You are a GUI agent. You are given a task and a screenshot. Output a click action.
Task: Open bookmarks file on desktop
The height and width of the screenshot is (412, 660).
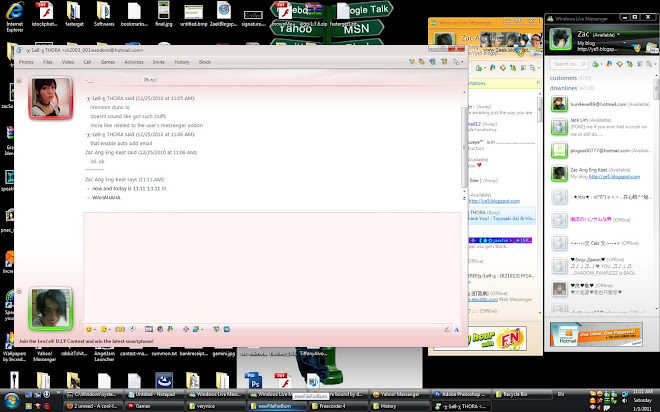134,14
